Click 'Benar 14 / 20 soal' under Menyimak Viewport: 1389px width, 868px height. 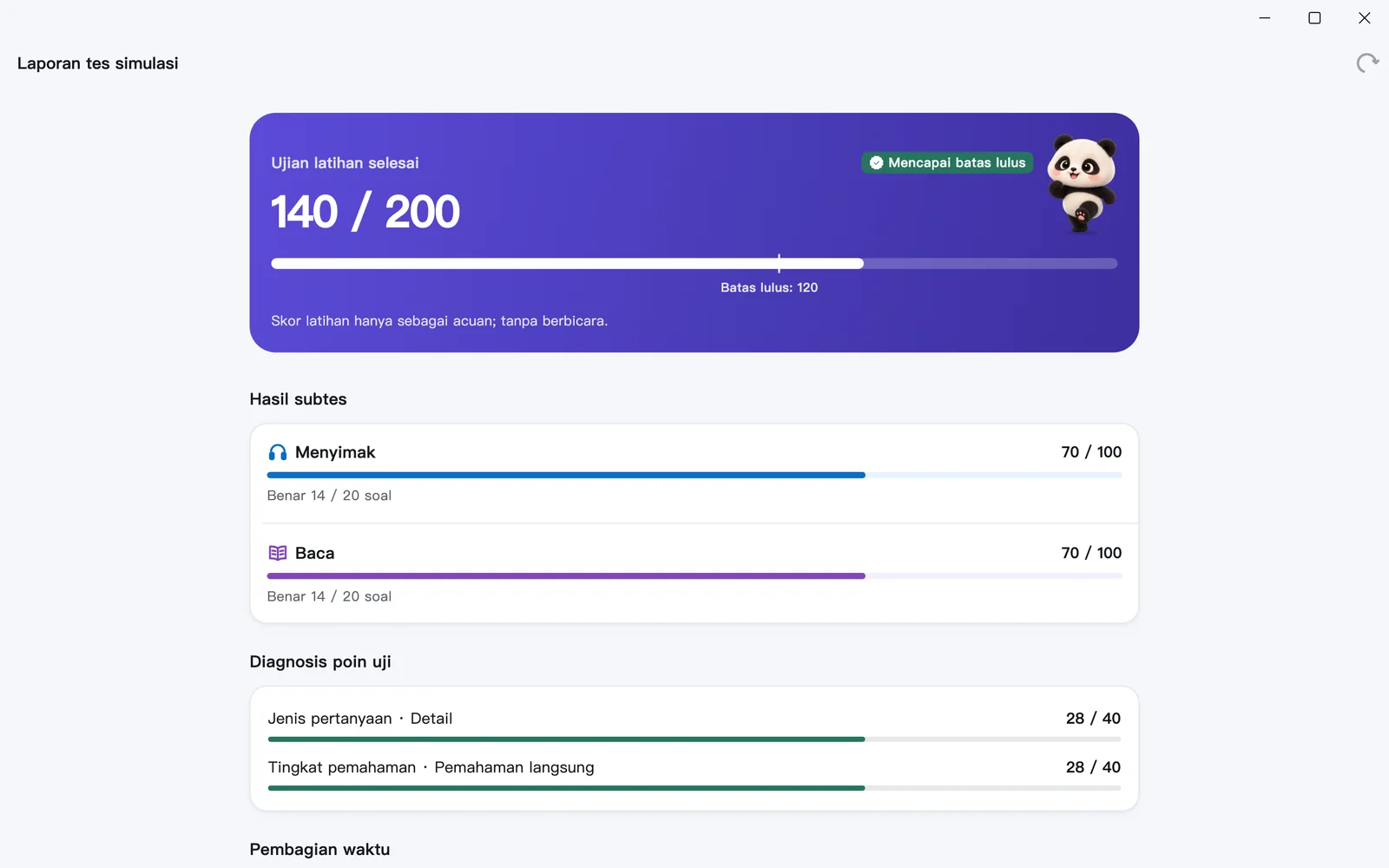pos(329,496)
